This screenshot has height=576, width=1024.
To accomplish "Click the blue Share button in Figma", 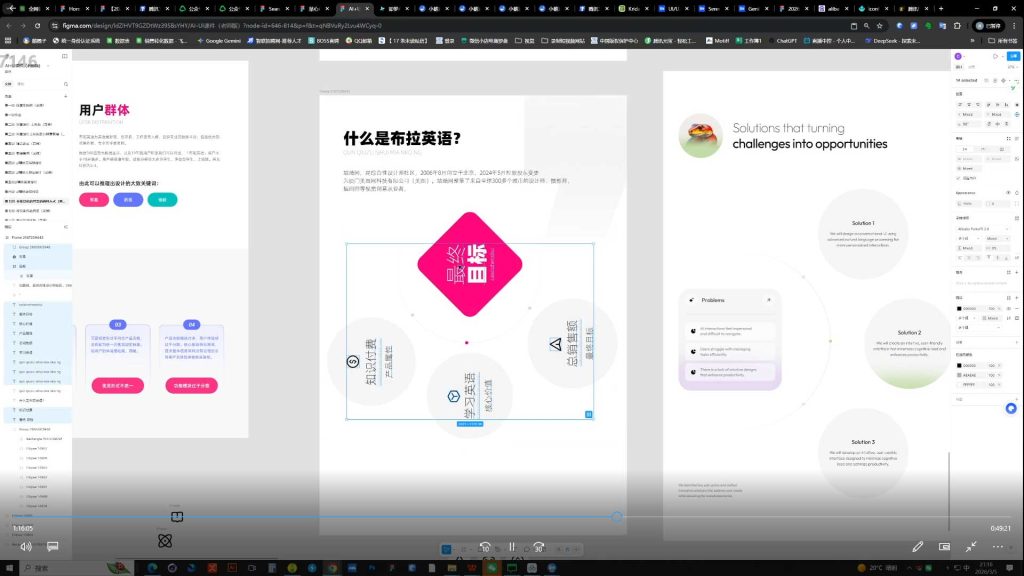I will pos(1014,56).
